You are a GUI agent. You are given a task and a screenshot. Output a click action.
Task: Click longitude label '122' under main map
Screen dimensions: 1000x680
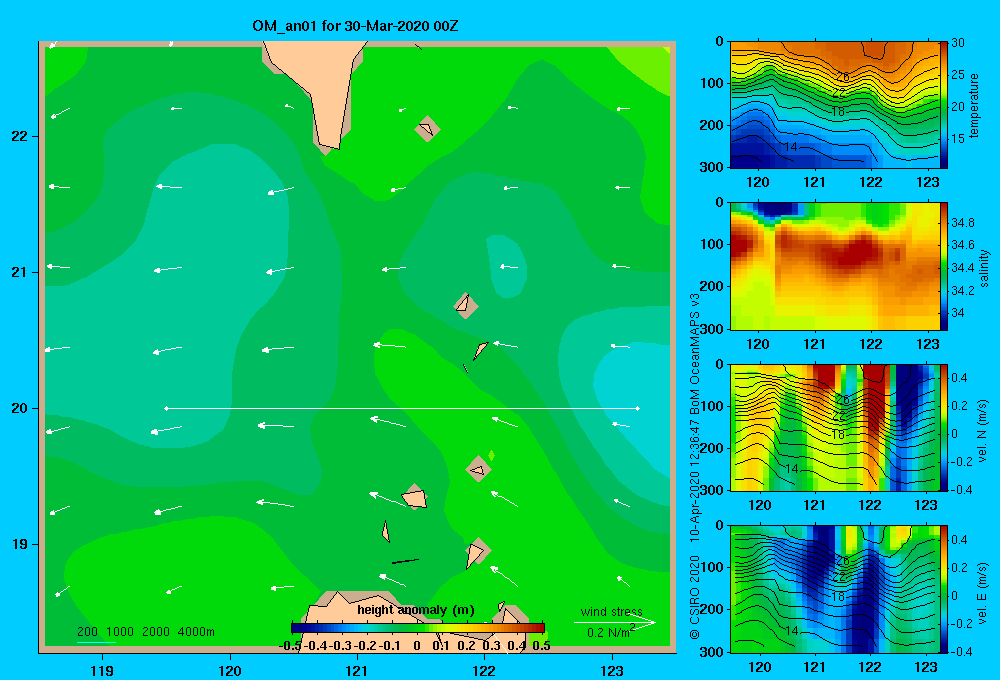pyautogui.click(x=484, y=670)
